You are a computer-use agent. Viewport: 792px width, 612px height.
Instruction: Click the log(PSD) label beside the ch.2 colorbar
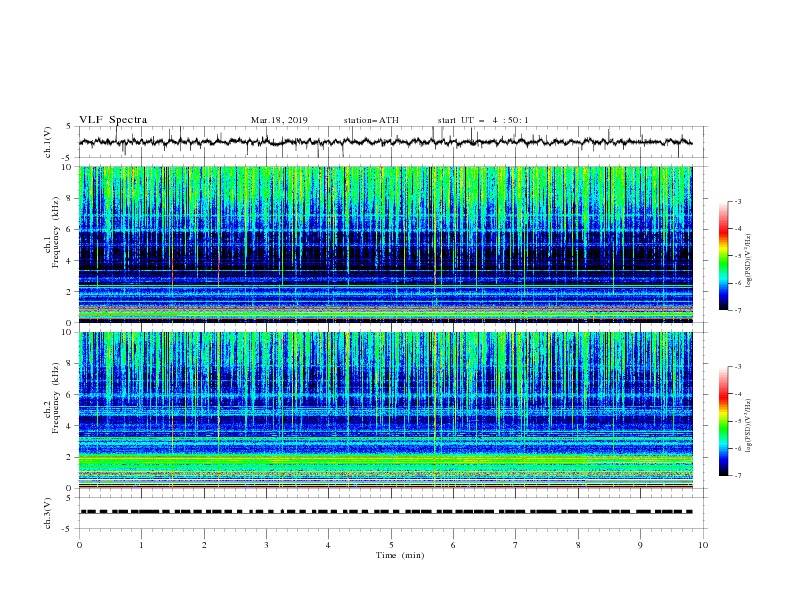point(749,426)
